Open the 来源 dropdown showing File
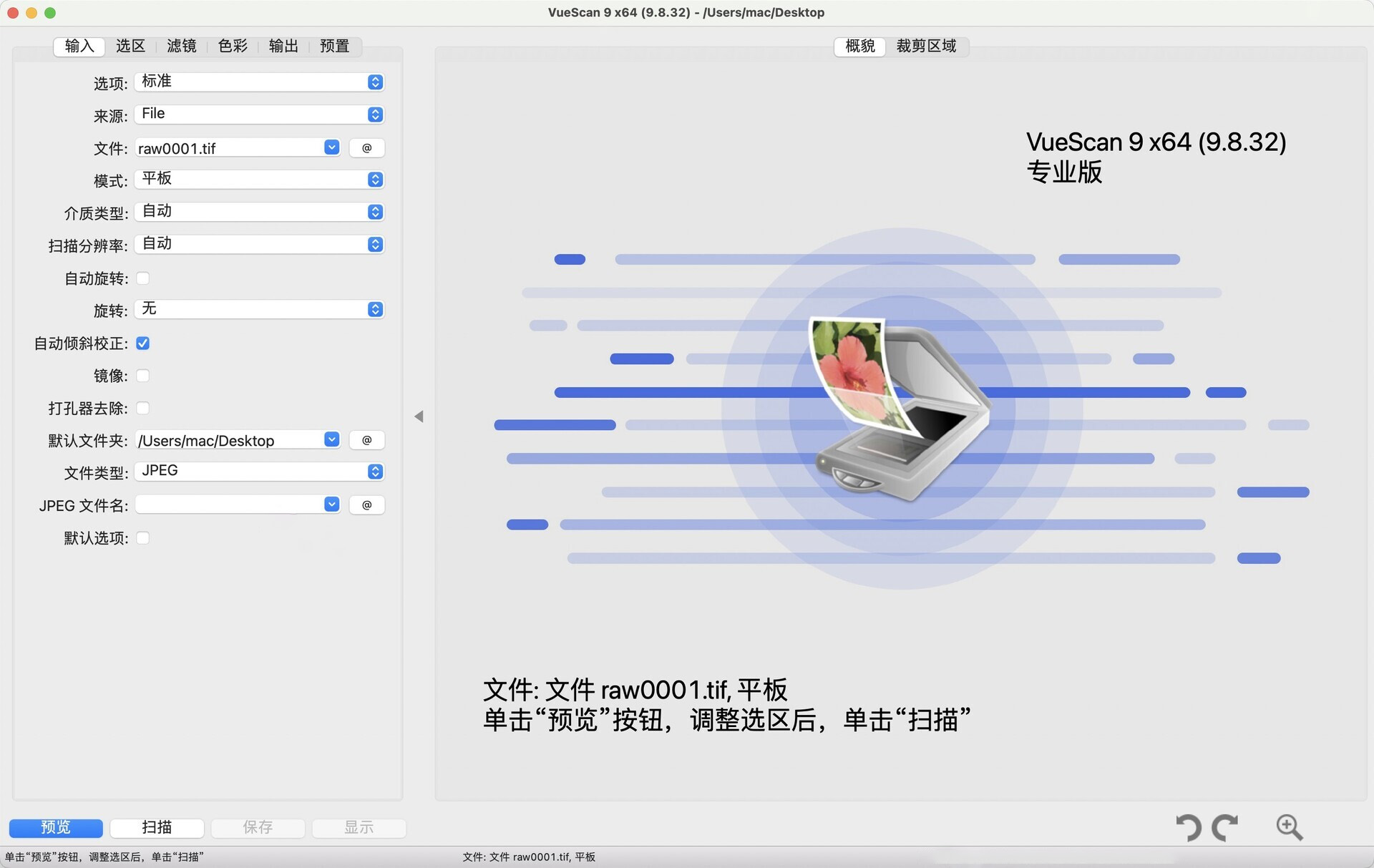The image size is (1374, 868). click(x=259, y=114)
